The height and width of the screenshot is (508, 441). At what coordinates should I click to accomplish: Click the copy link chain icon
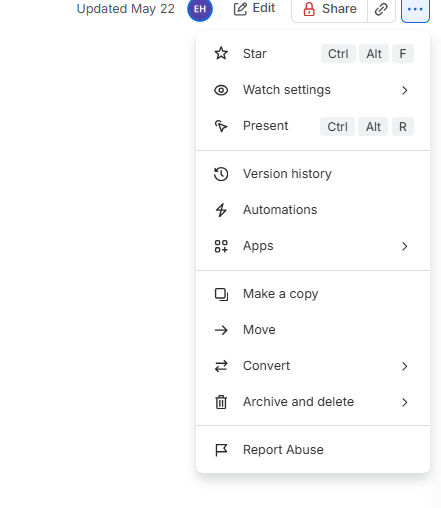click(x=381, y=9)
